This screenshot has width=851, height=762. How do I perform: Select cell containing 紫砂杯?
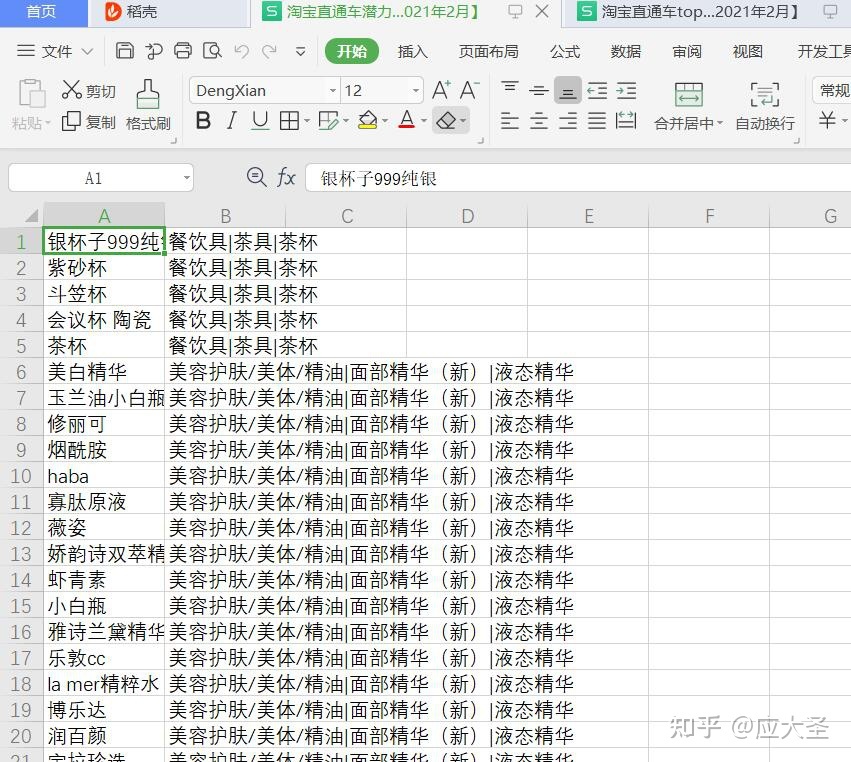104,268
